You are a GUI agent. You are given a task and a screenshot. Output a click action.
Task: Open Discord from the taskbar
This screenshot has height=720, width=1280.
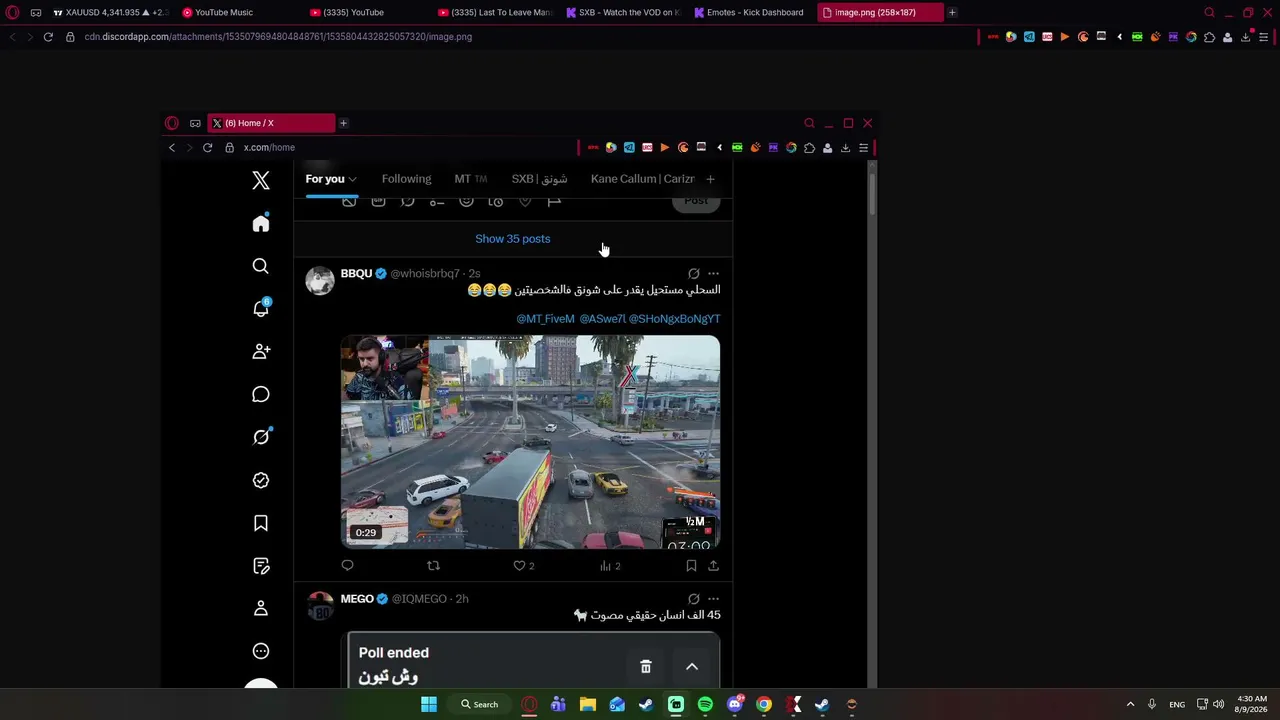[x=735, y=705]
